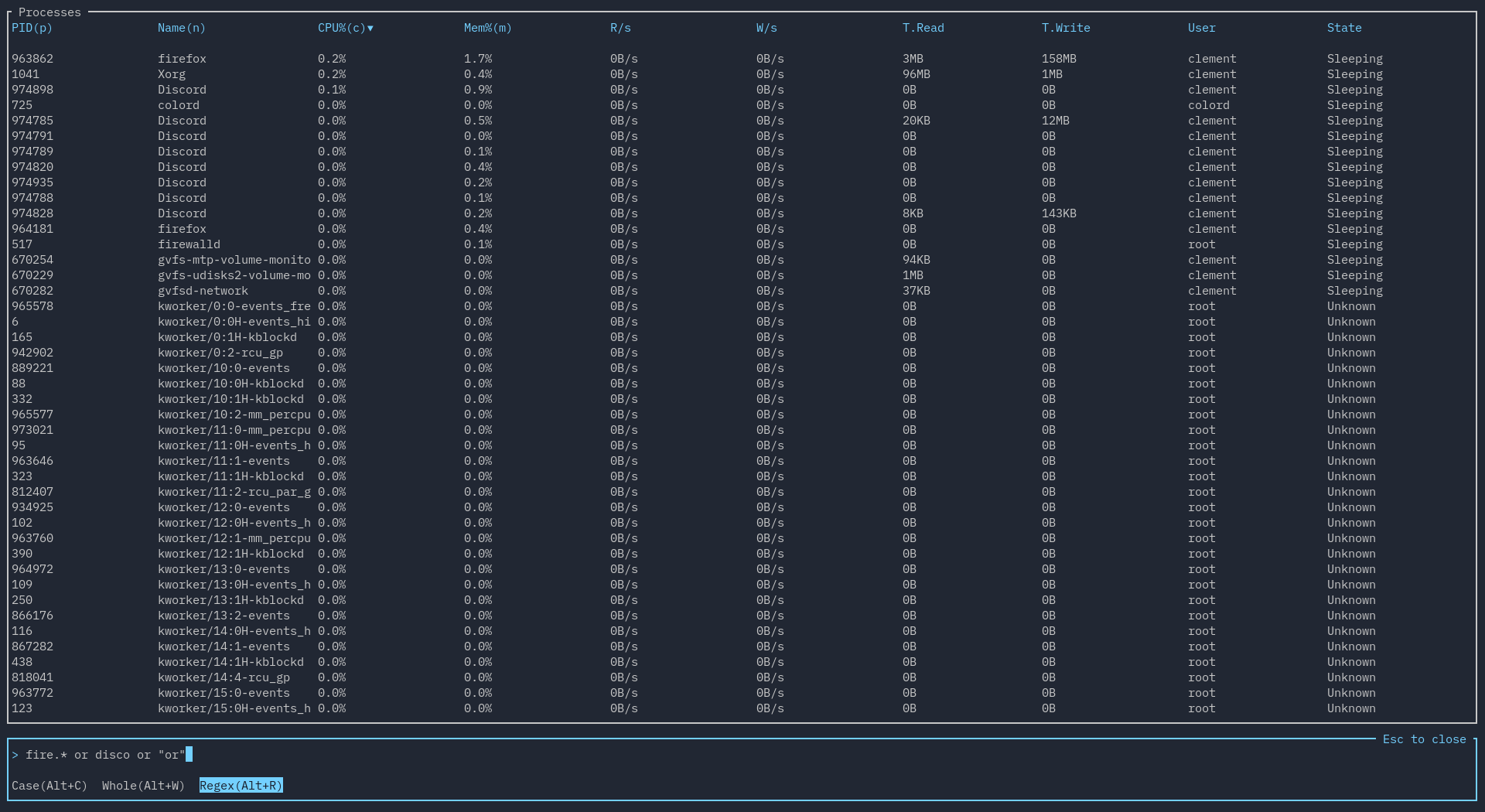Click the sort direction arrow on CPU%(c)

pos(369,28)
